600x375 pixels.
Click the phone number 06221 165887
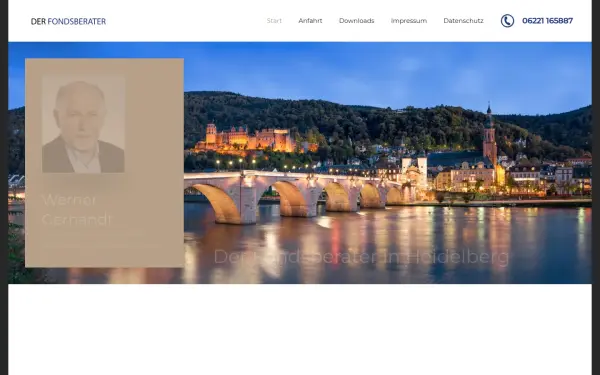(x=547, y=21)
